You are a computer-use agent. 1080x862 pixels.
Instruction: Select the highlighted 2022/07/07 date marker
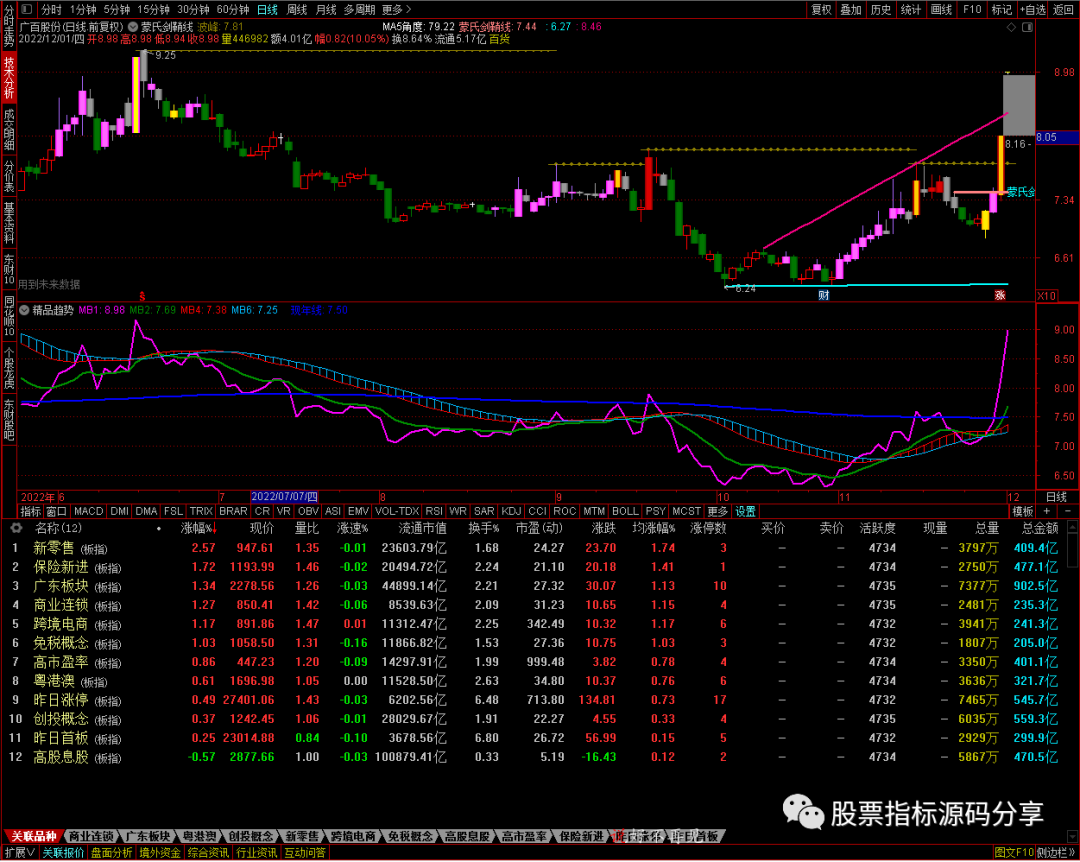point(284,497)
